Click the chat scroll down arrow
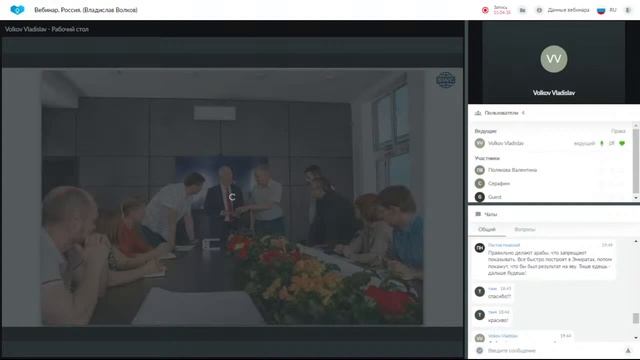640x360 pixels. click(636, 338)
